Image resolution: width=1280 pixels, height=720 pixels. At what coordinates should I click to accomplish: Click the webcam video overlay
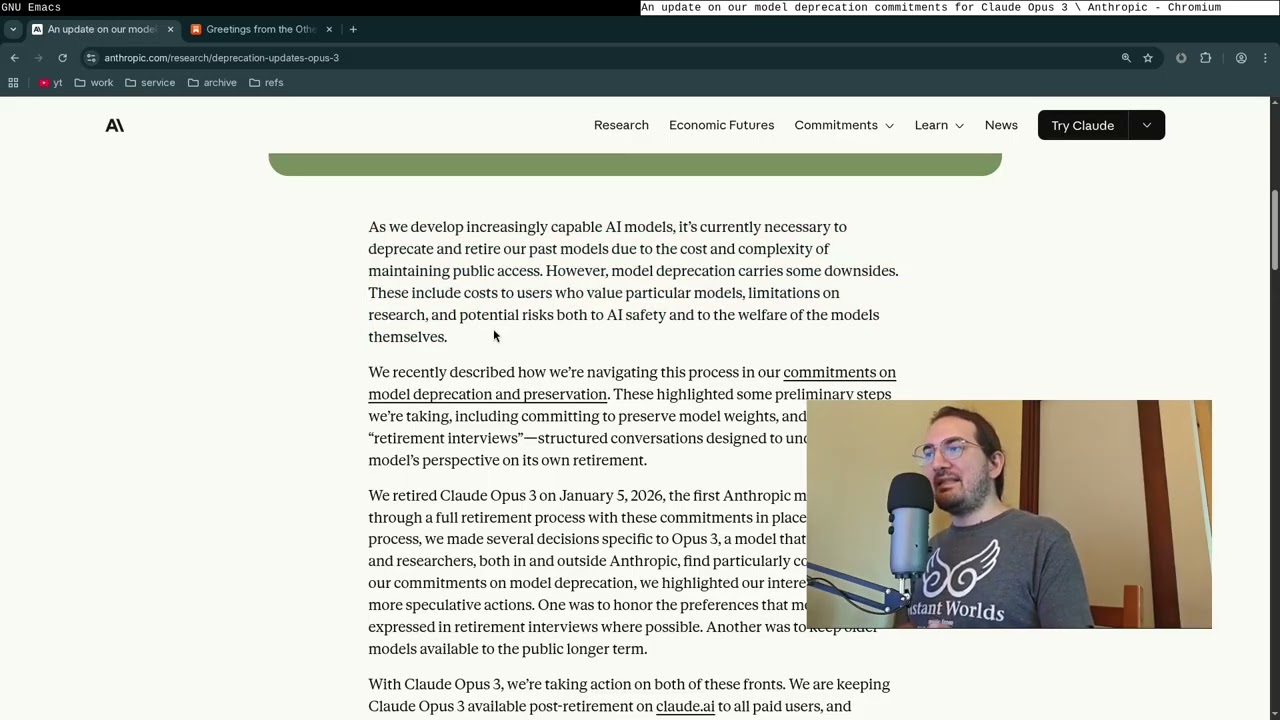click(x=1009, y=514)
